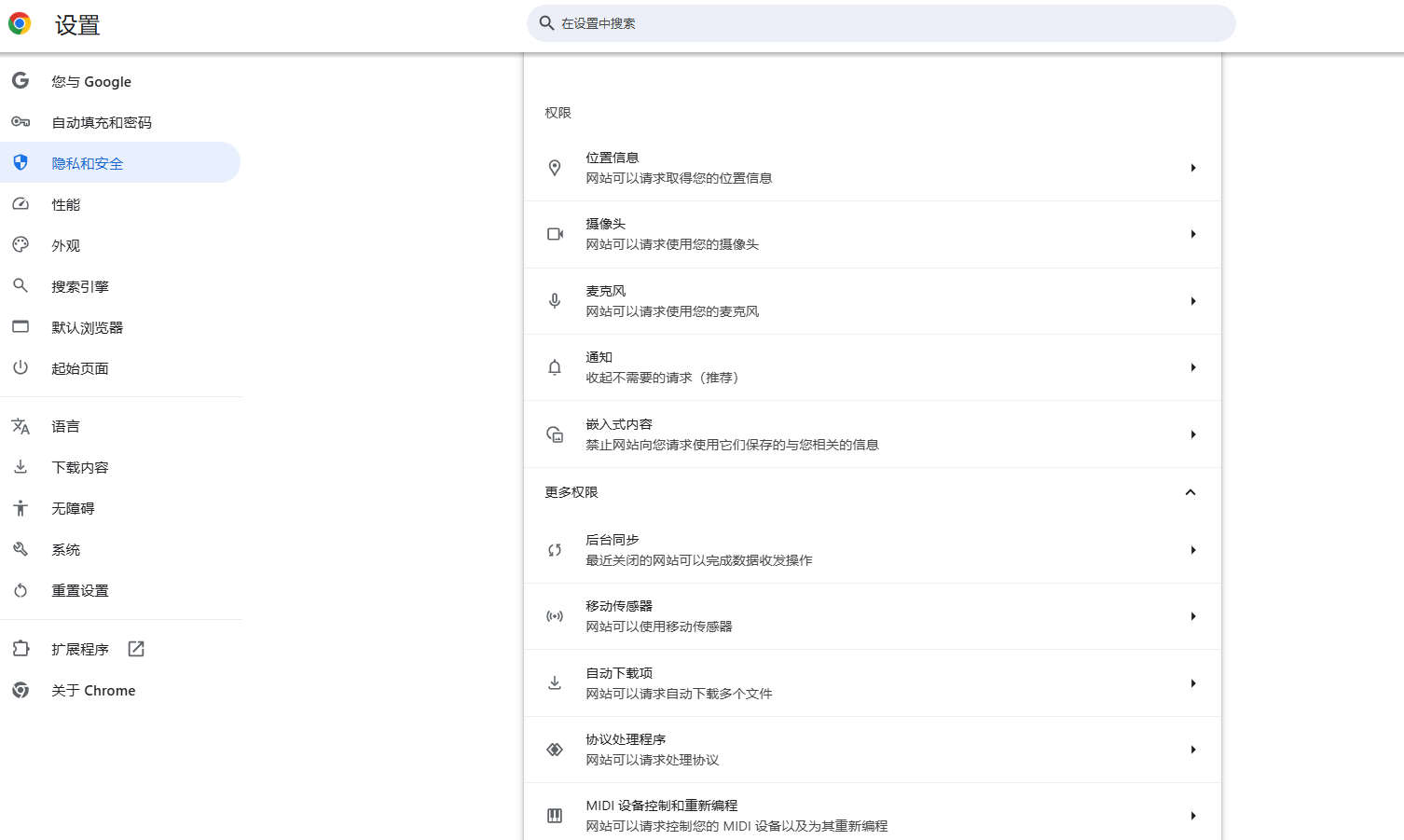Open the 语言 settings page
The image size is (1404, 840).
tap(120, 426)
